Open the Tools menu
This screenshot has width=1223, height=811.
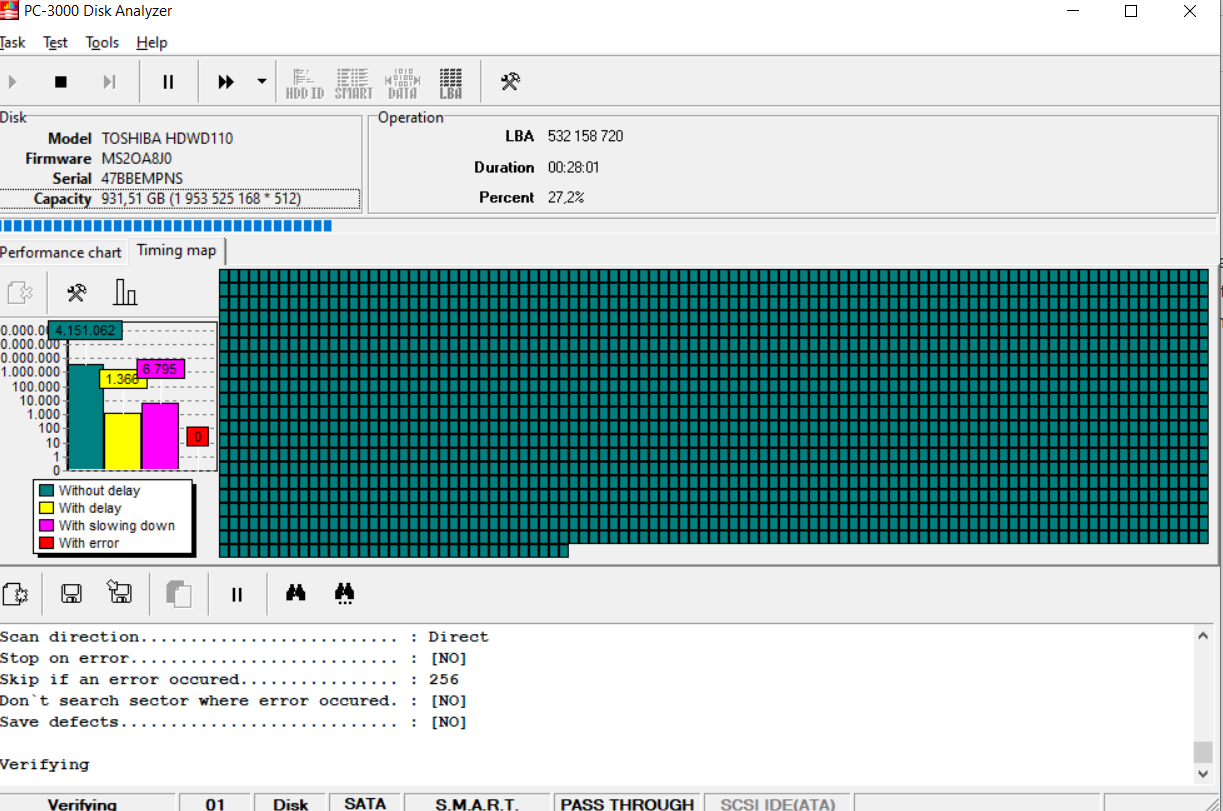(102, 42)
